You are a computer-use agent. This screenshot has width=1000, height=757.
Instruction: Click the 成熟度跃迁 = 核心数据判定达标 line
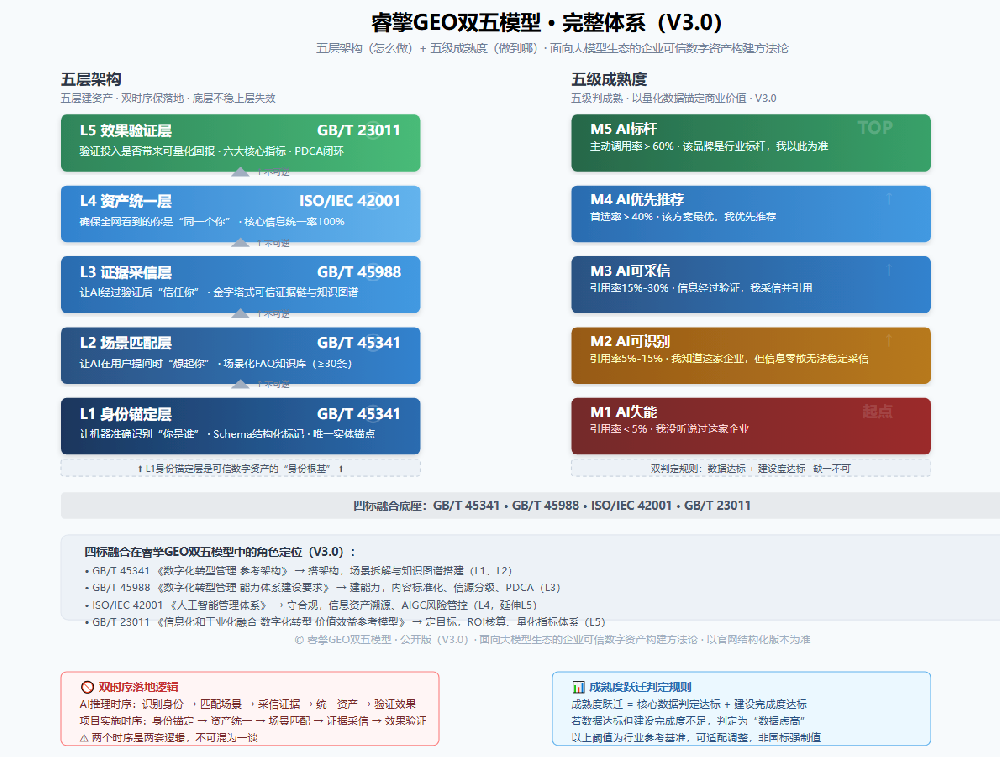click(689, 704)
